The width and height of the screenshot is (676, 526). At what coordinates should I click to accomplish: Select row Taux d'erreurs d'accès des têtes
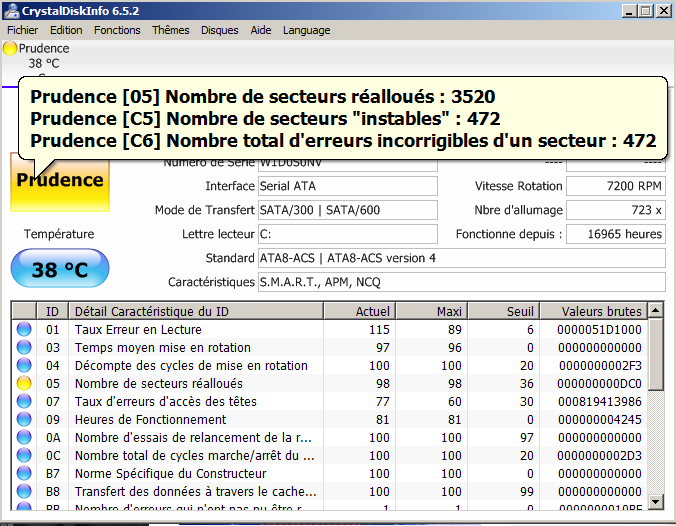(329, 401)
